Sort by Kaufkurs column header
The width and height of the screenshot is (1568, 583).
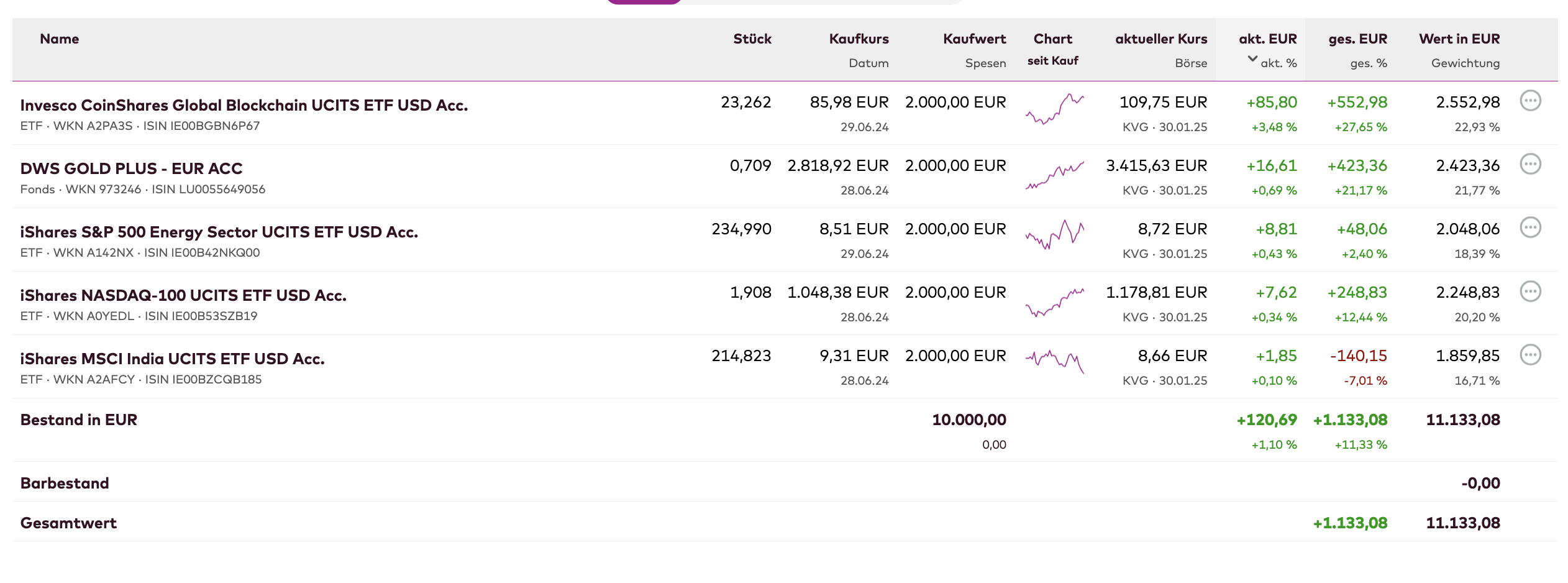pyautogui.click(x=859, y=39)
